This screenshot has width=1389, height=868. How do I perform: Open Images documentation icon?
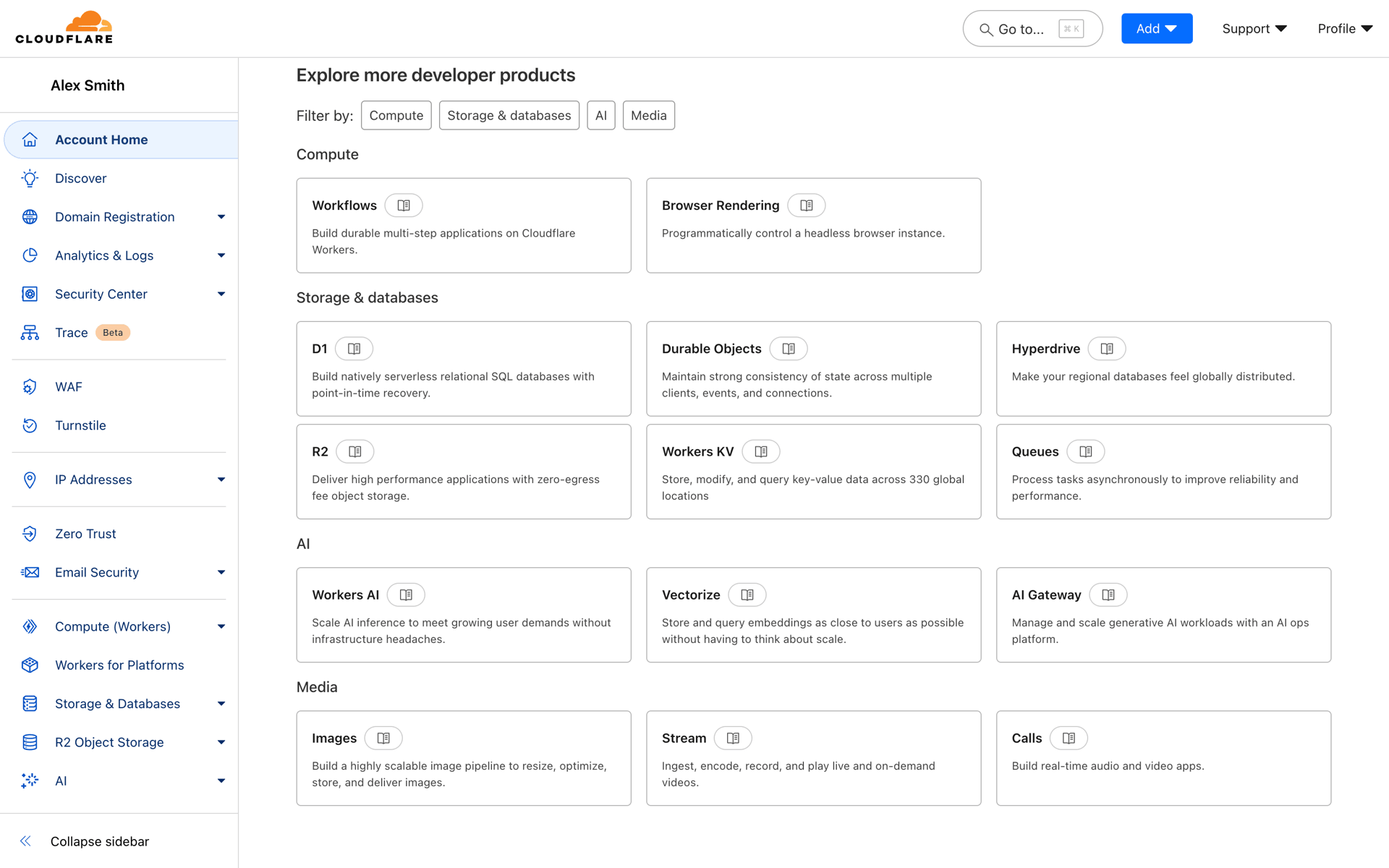coord(383,738)
